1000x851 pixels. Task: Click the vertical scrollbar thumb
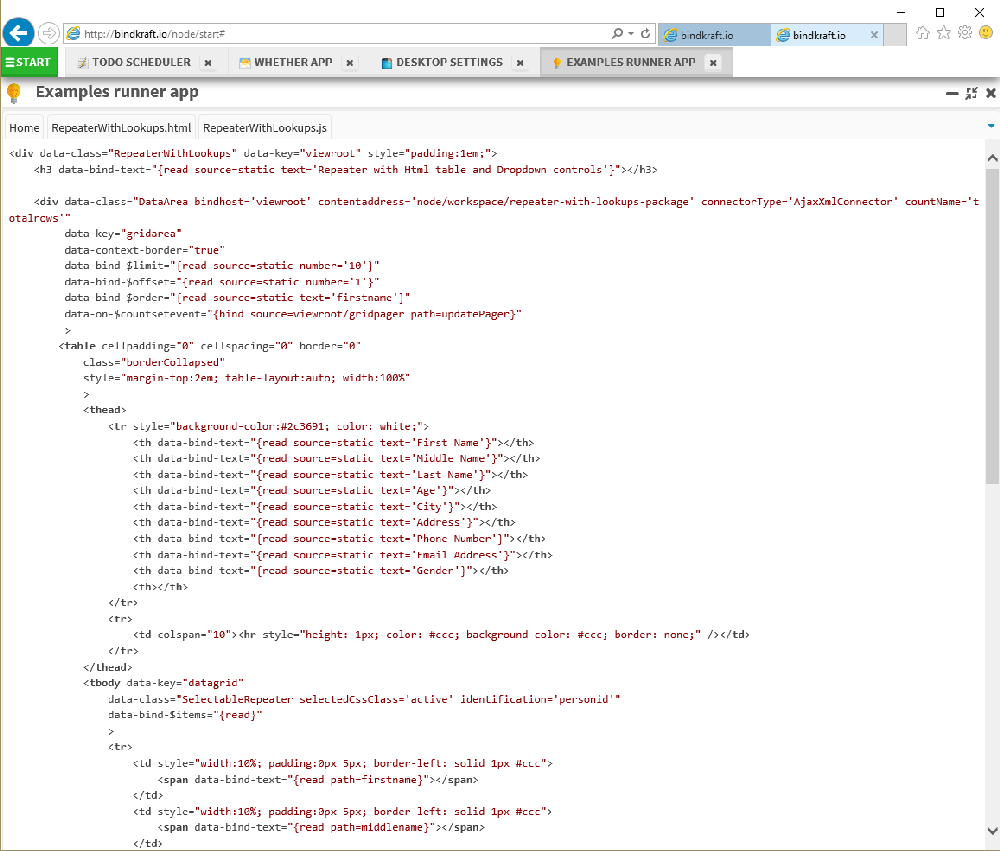[x=992, y=325]
